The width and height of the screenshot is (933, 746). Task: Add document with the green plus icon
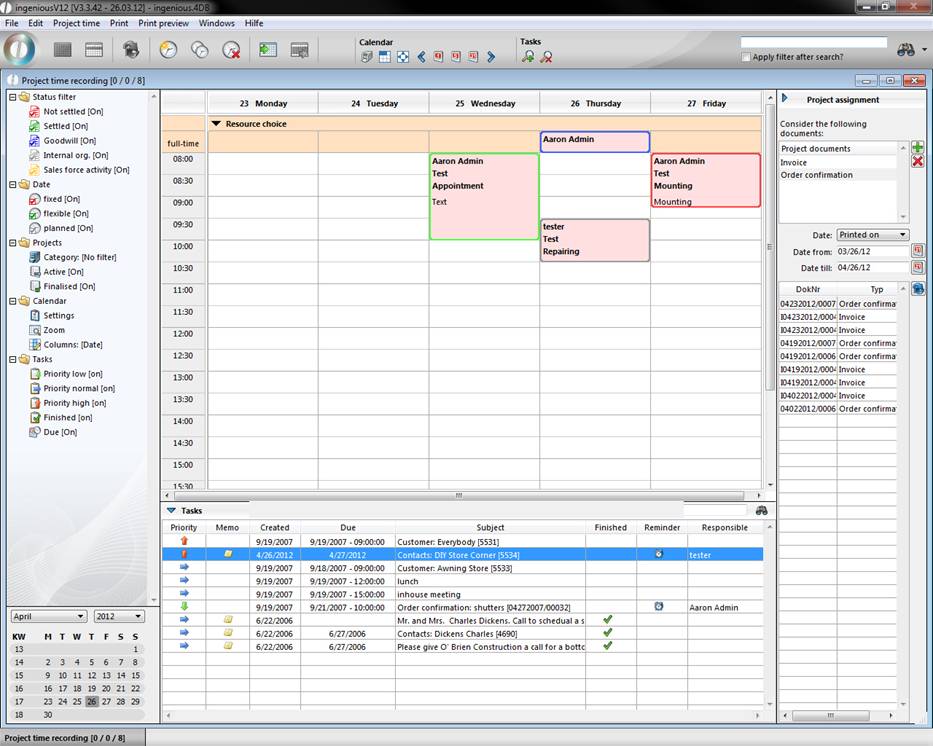917,147
